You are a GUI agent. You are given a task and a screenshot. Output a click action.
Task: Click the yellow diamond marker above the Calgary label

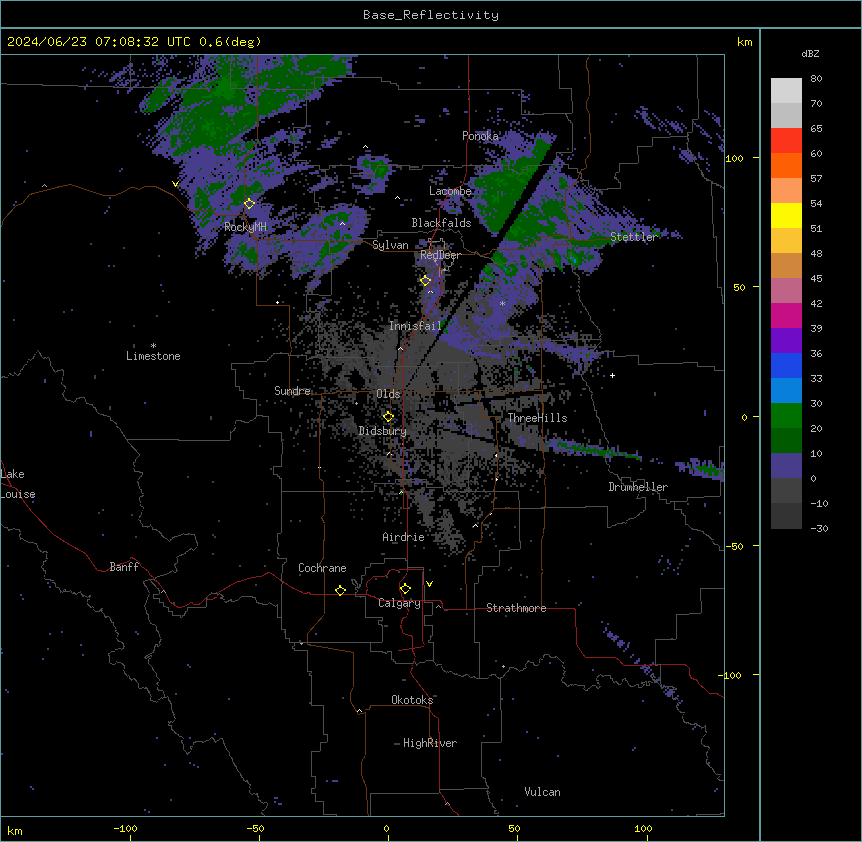[x=405, y=589]
